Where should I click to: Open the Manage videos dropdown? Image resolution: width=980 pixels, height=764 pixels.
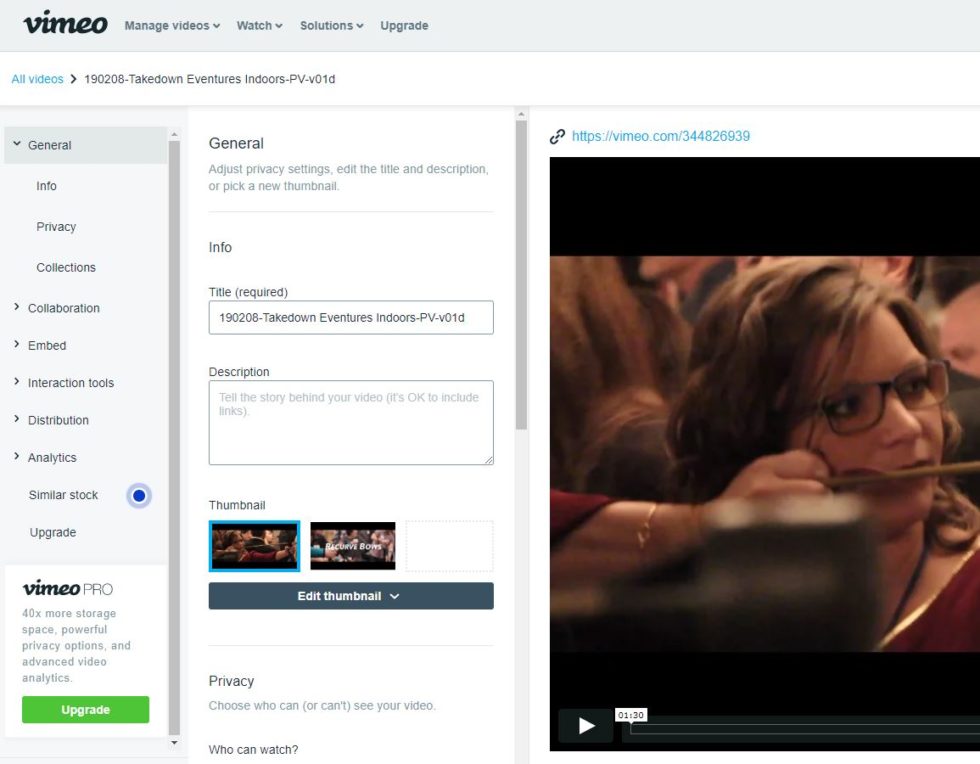click(170, 25)
